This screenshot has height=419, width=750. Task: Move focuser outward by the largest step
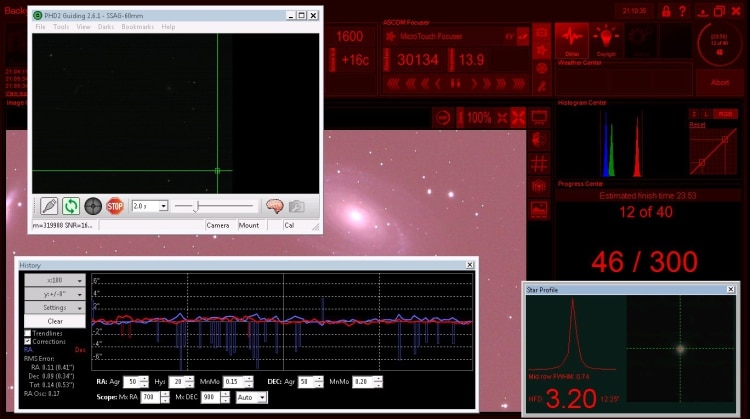[x=518, y=84]
